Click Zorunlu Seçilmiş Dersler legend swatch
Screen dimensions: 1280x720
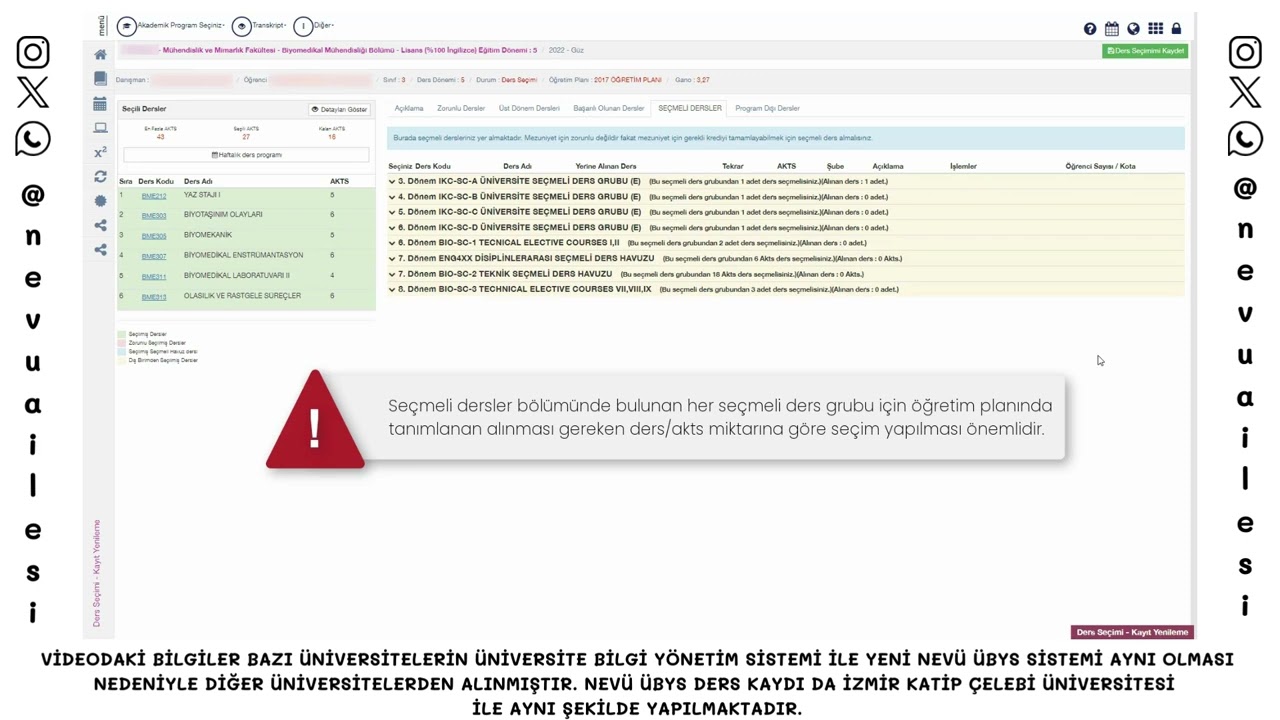(122, 343)
